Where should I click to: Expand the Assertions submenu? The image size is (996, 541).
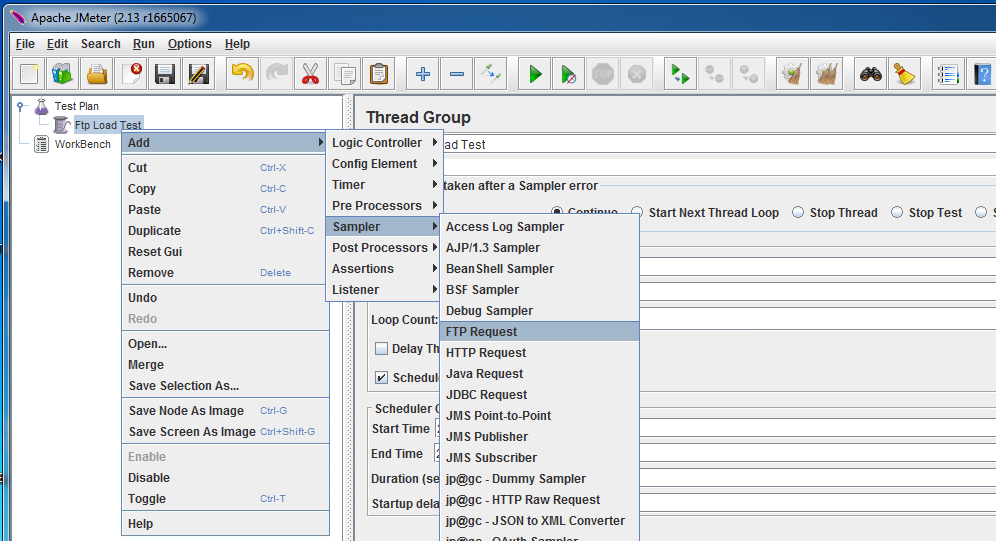click(x=384, y=269)
